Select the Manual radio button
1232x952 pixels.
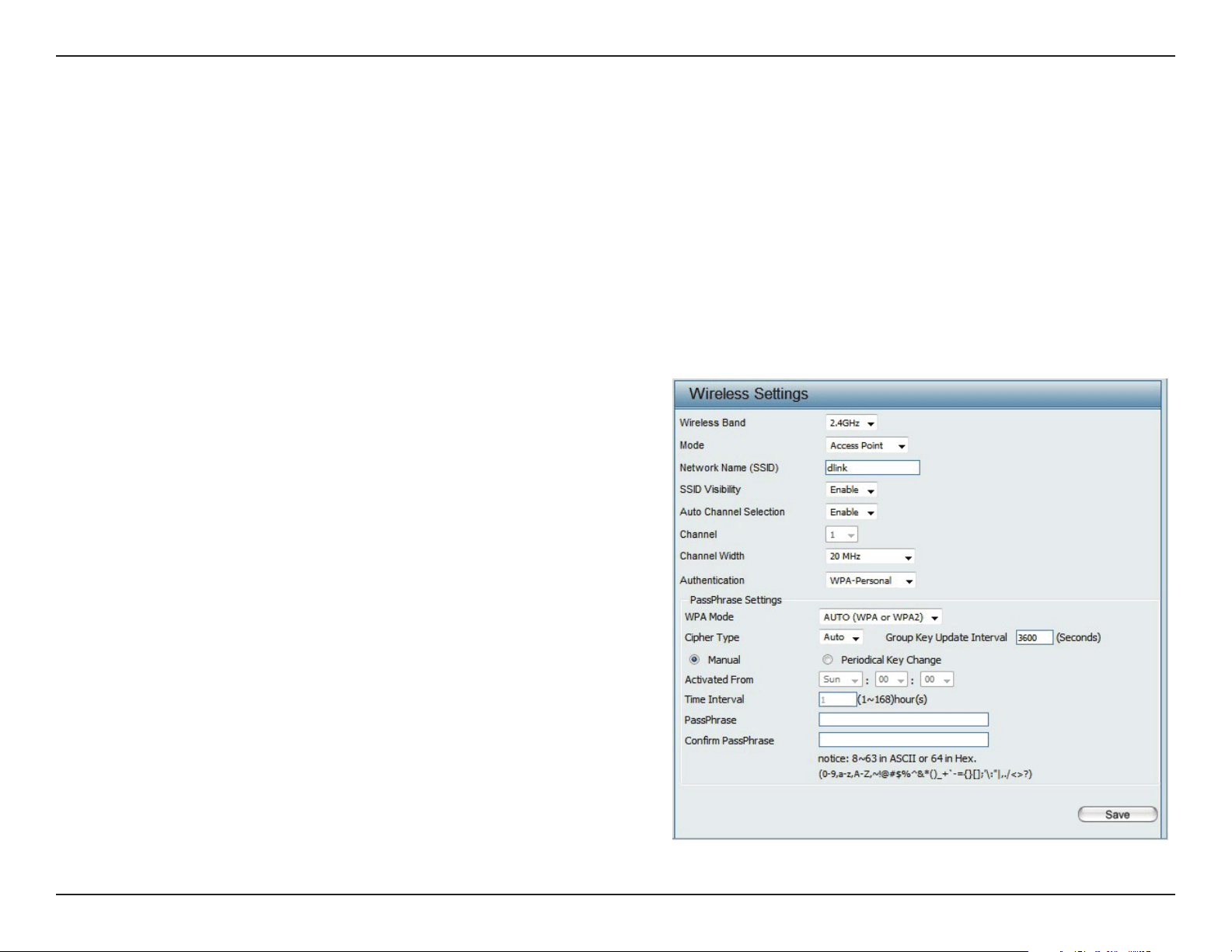(694, 660)
